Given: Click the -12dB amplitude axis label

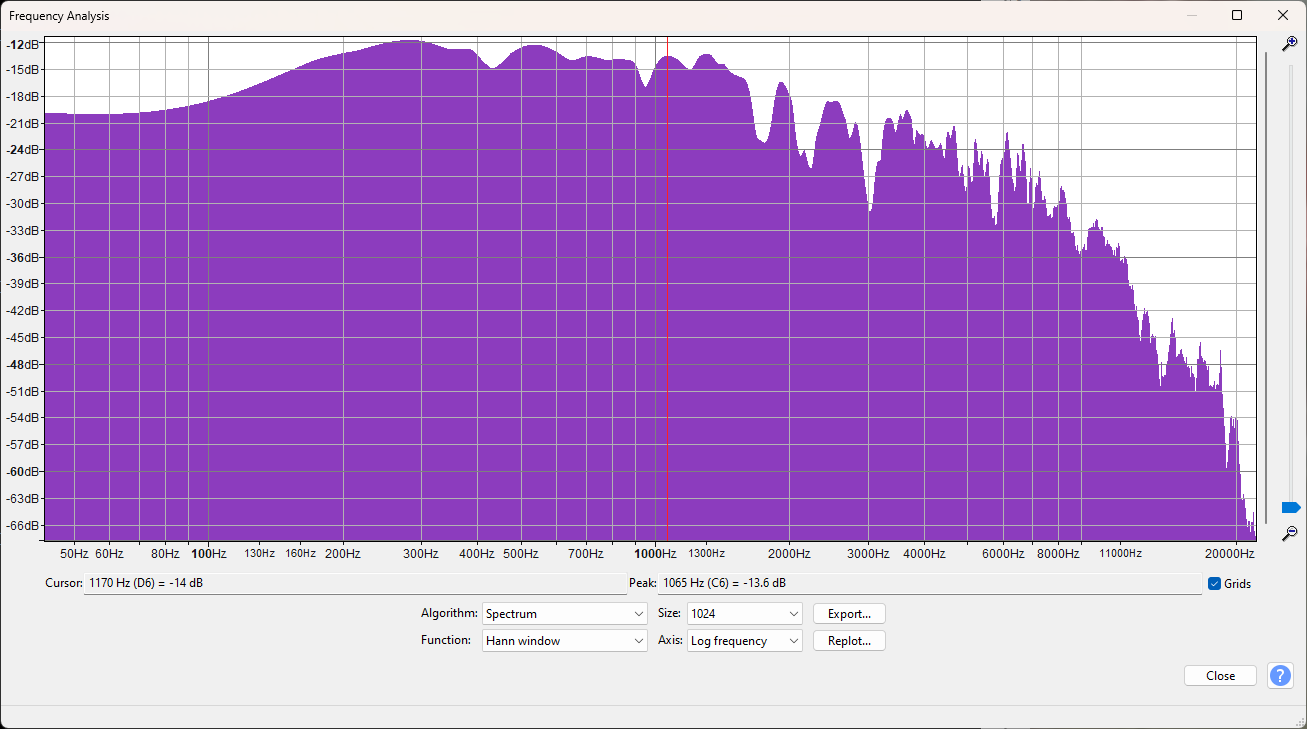Looking at the screenshot, I should 24,45.
